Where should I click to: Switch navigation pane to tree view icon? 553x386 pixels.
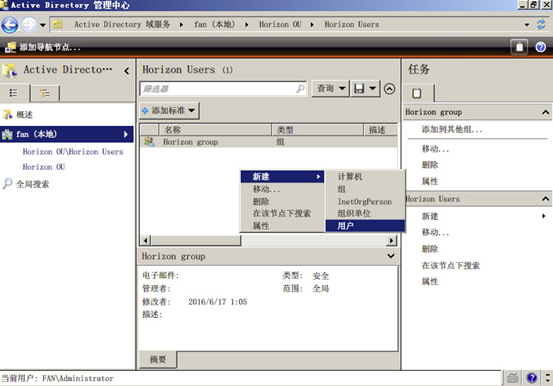point(44,93)
